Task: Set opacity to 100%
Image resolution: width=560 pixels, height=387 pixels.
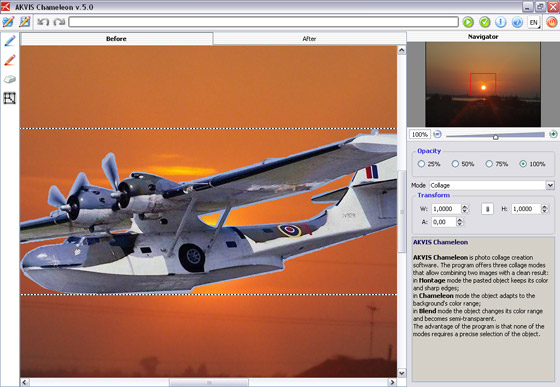Action: click(x=523, y=164)
